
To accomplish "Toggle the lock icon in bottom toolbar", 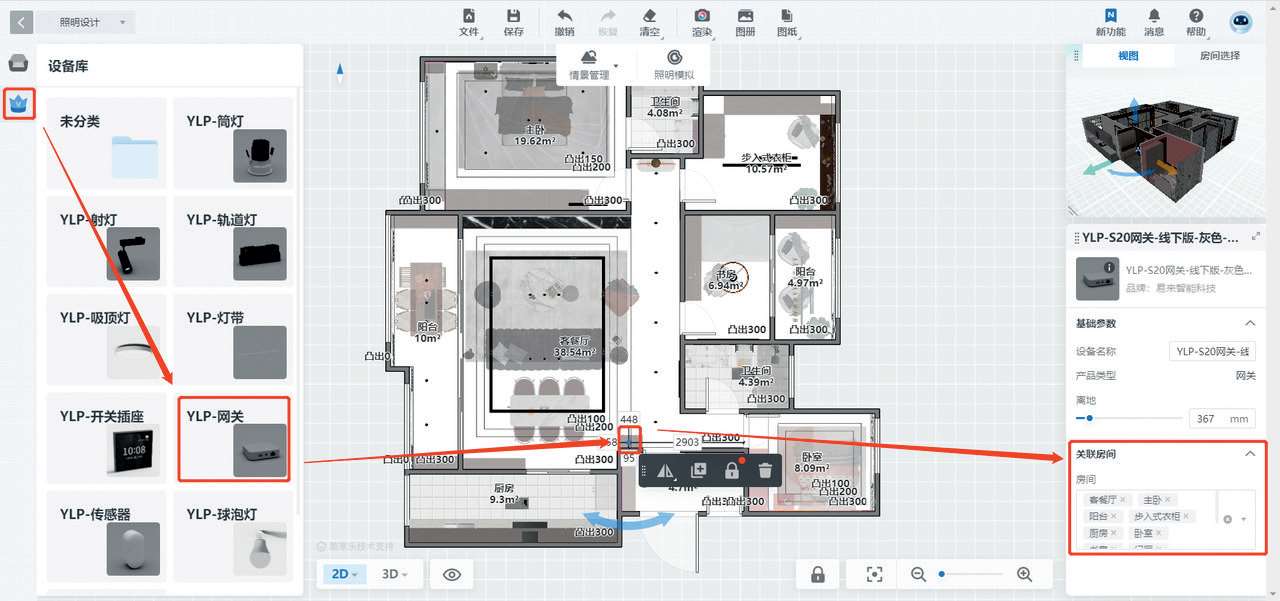I will [x=818, y=574].
